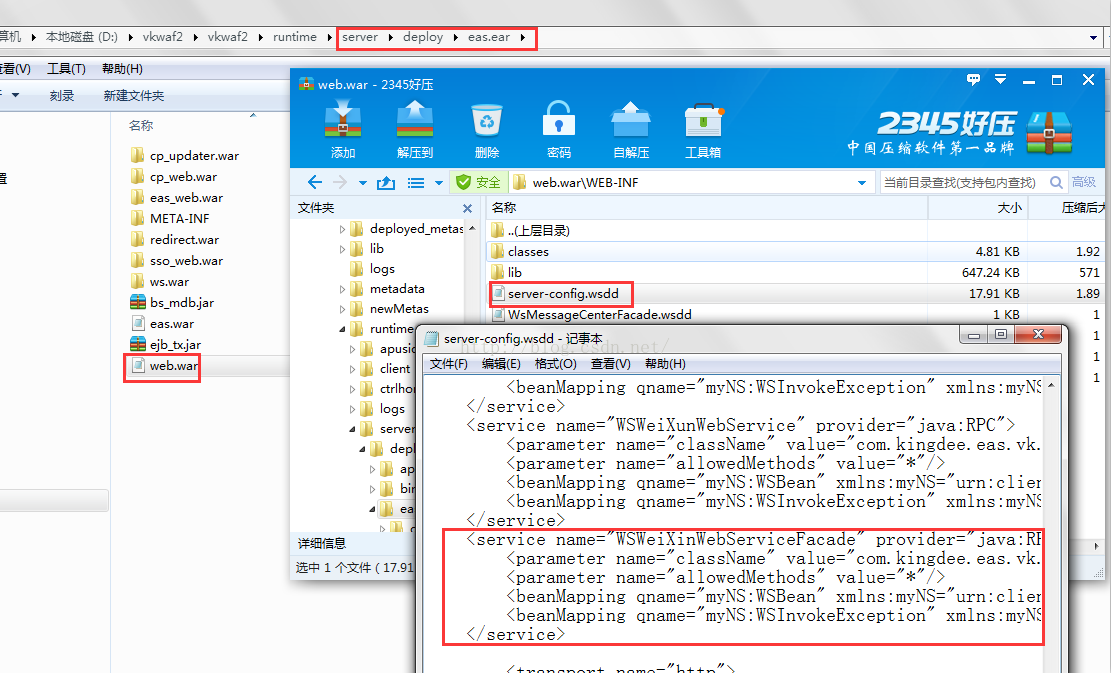Open 文件(F) menu in Notepad
Screen dimensions: 1111x673
point(449,363)
